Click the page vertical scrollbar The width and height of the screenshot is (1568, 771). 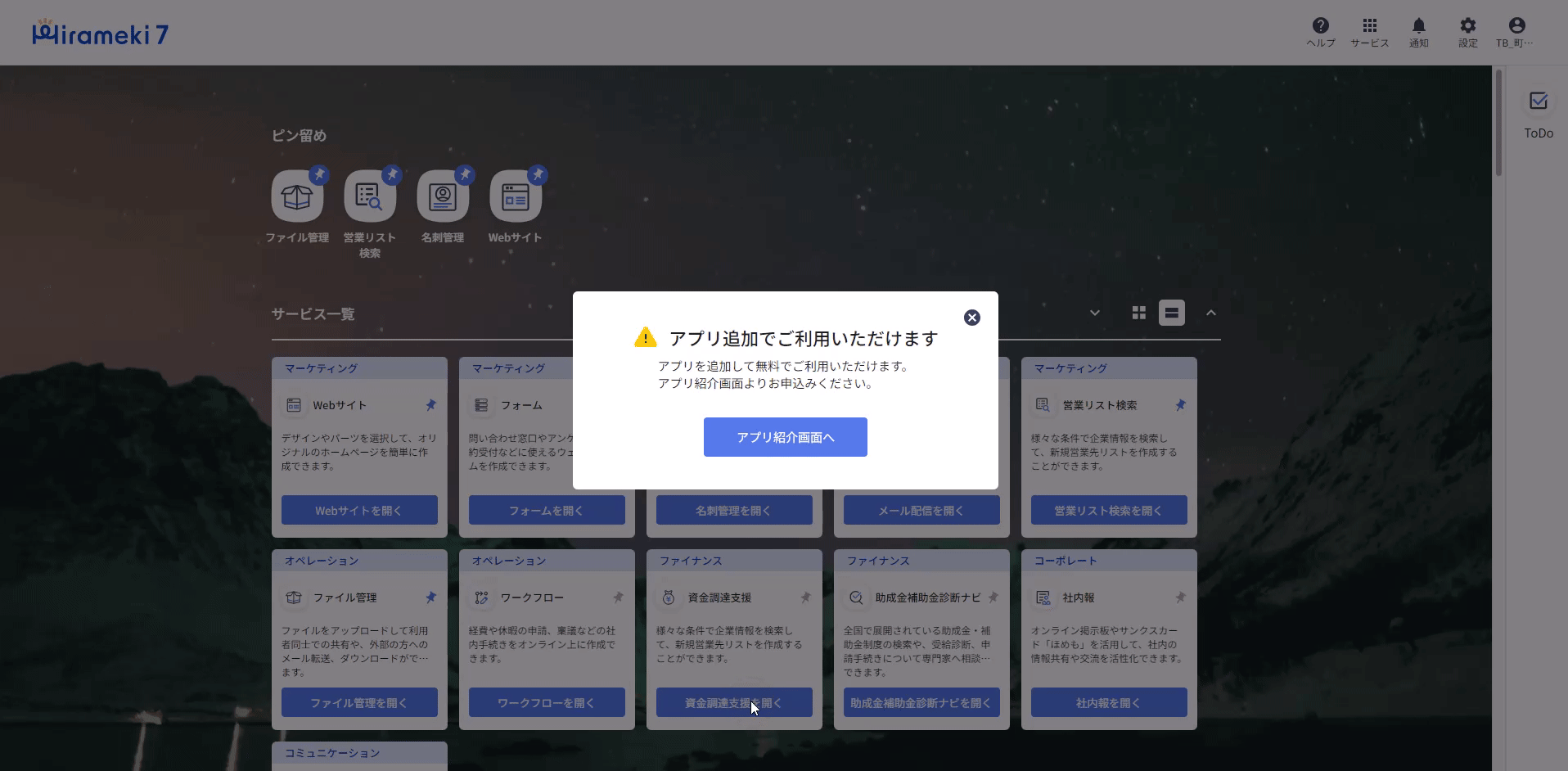pyautogui.click(x=1499, y=123)
